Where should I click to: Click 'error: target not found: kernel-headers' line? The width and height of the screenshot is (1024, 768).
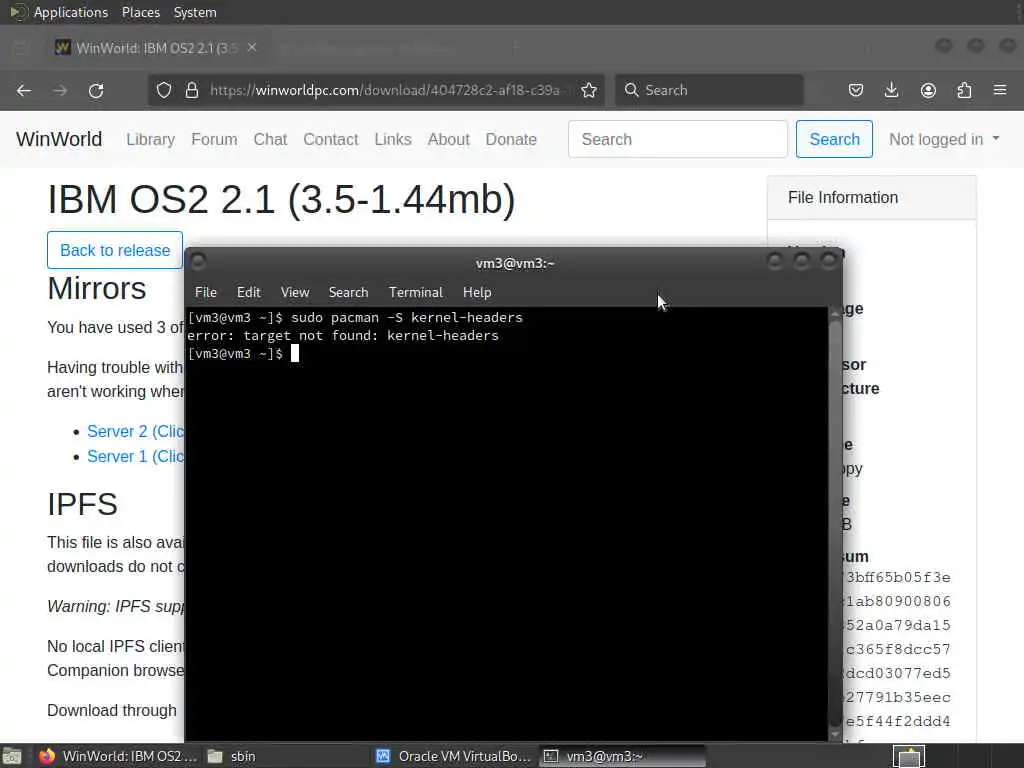pos(343,336)
